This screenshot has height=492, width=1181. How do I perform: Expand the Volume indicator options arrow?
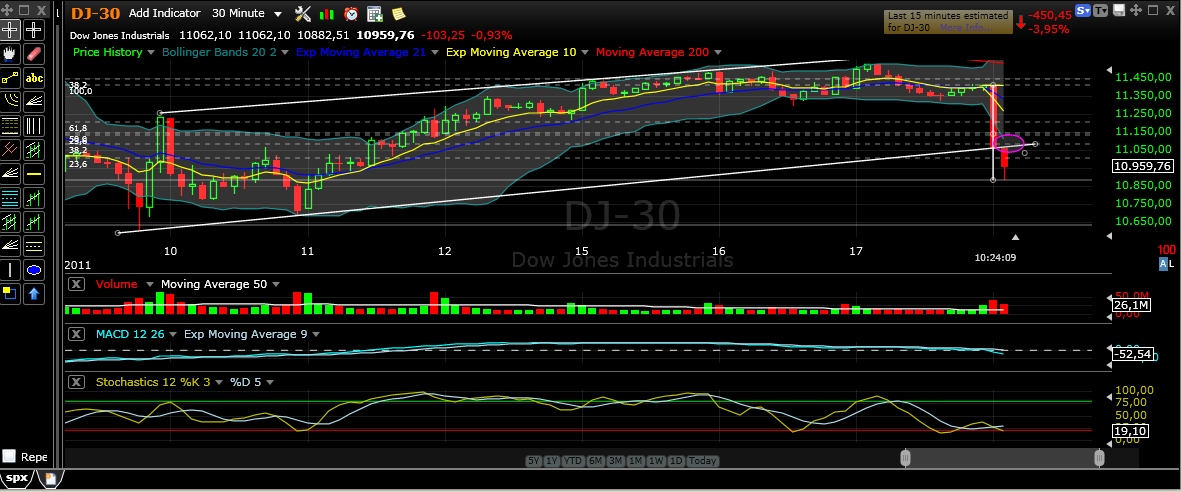[x=148, y=285]
